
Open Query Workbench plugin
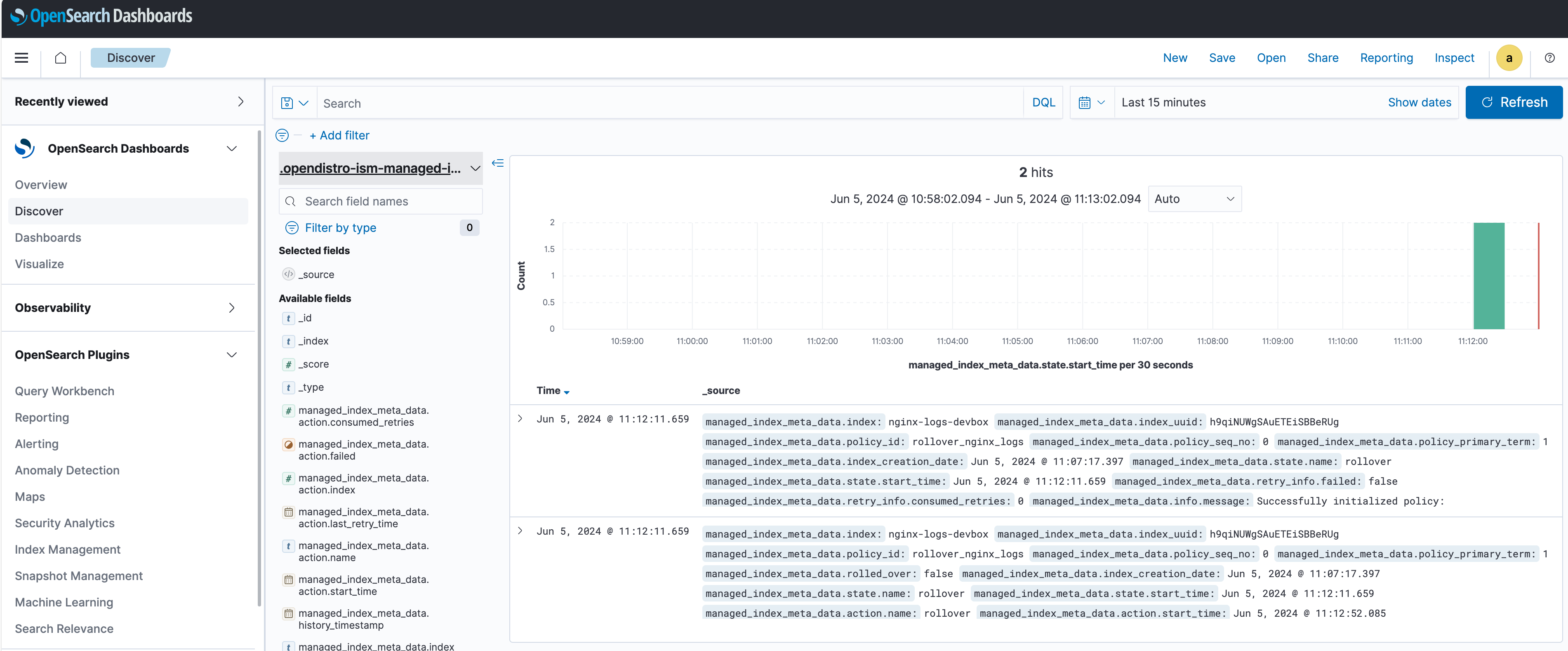[64, 392]
